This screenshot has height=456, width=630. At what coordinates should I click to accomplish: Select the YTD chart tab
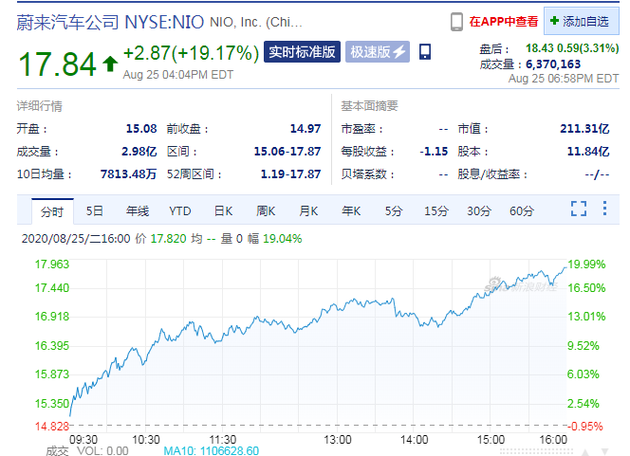[x=180, y=211]
